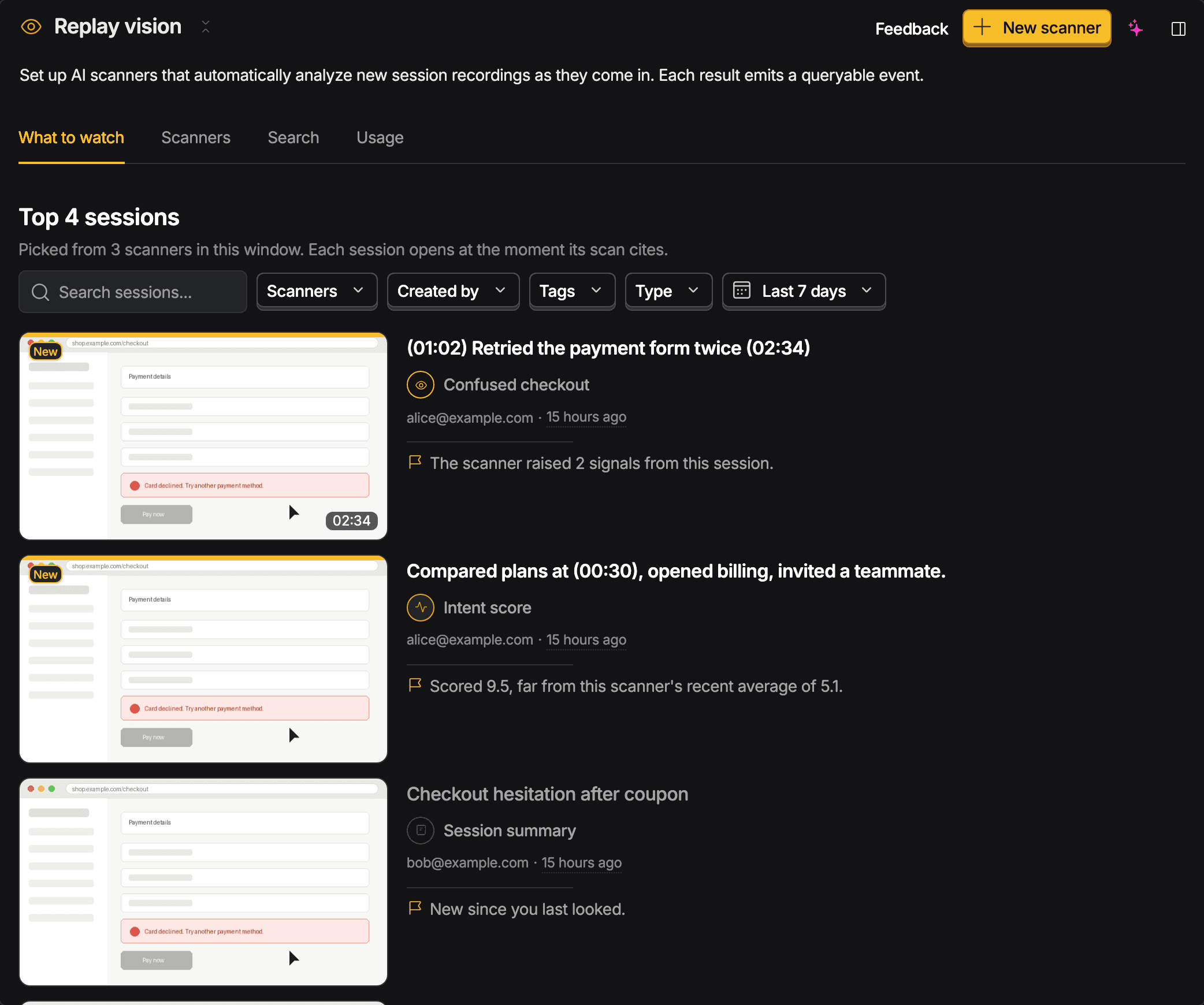Open the Type filter dropdown
The height and width of the screenshot is (1005, 1204).
[x=668, y=291]
